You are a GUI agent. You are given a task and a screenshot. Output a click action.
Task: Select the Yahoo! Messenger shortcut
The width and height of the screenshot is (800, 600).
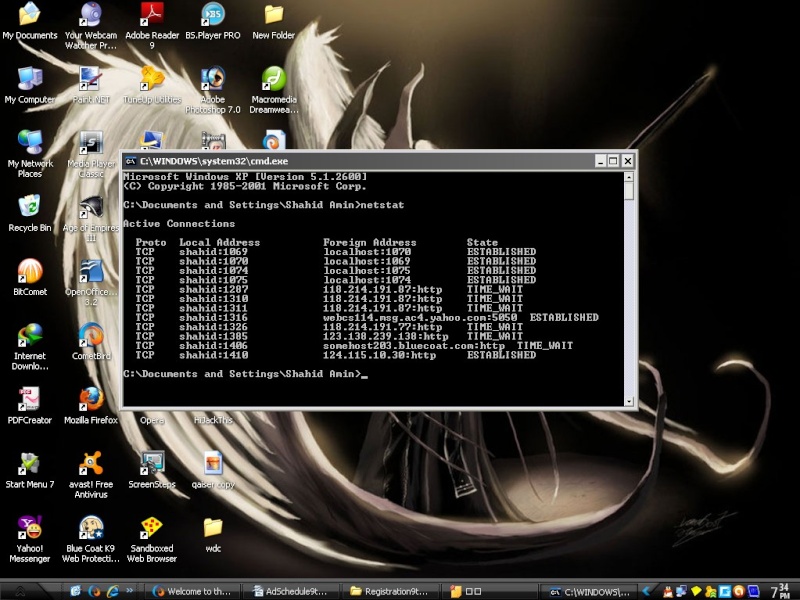click(30, 539)
